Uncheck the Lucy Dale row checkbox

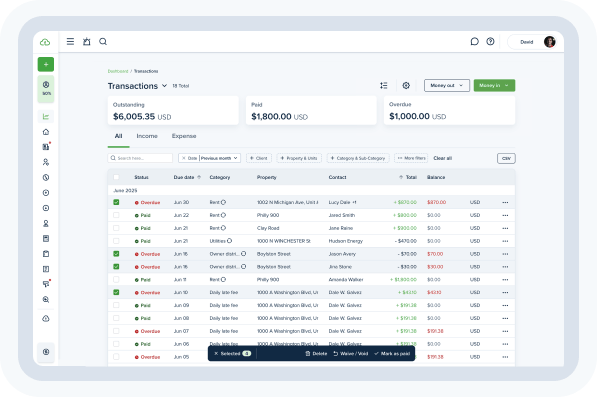(x=116, y=202)
